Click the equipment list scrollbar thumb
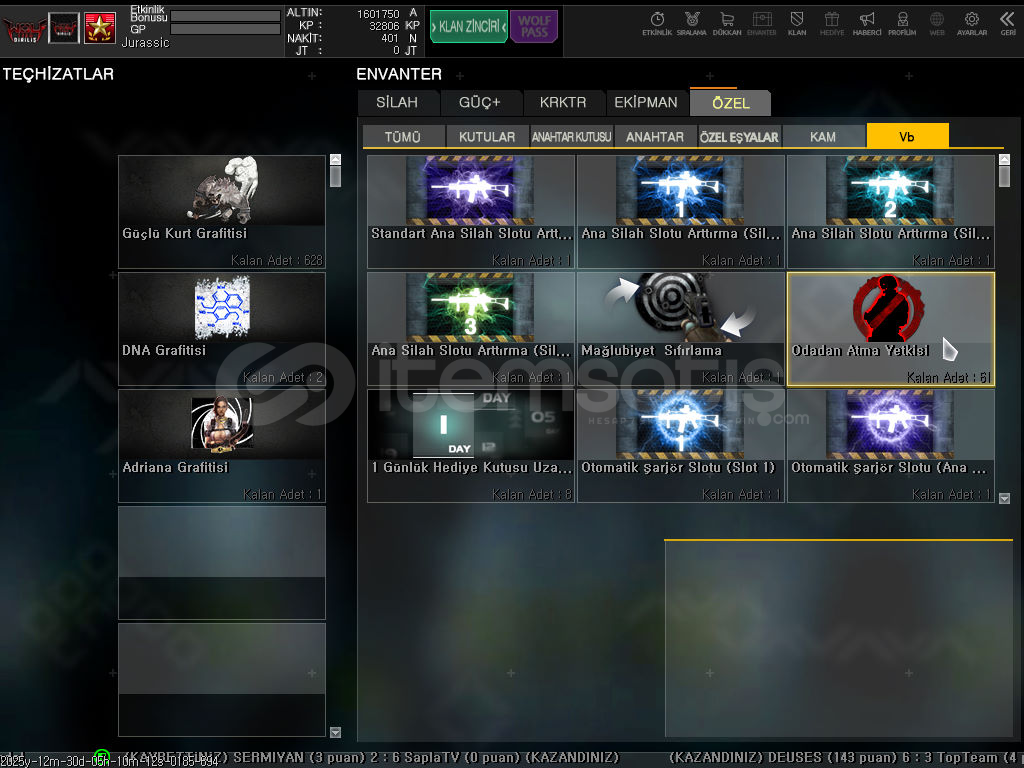The image size is (1024, 768). point(336,176)
